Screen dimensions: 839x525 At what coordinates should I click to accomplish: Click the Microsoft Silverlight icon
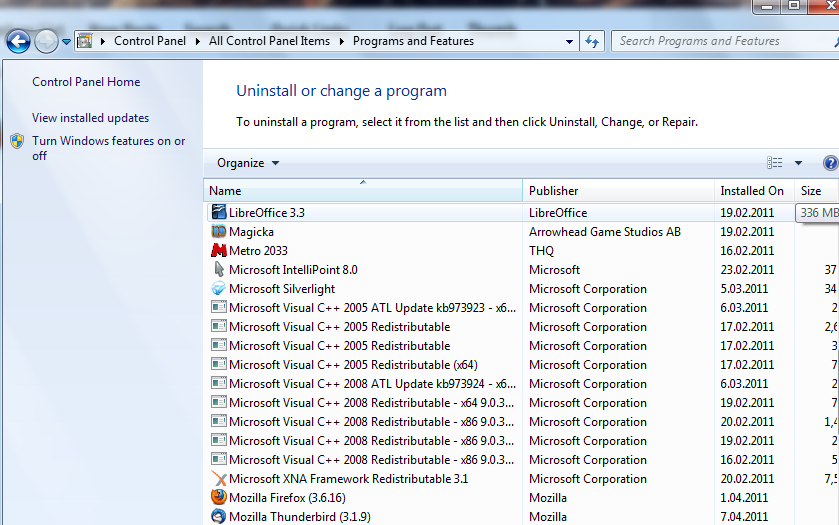[218, 288]
